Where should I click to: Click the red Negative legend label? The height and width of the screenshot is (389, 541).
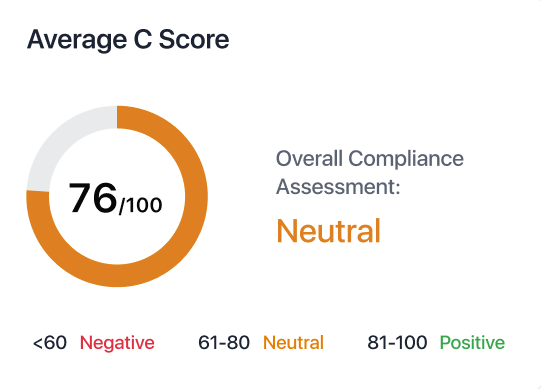[x=117, y=343]
